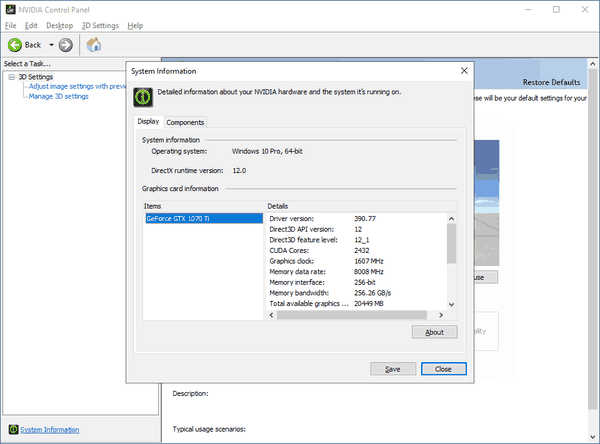
Task: Open the Help menu
Action: [x=135, y=26]
